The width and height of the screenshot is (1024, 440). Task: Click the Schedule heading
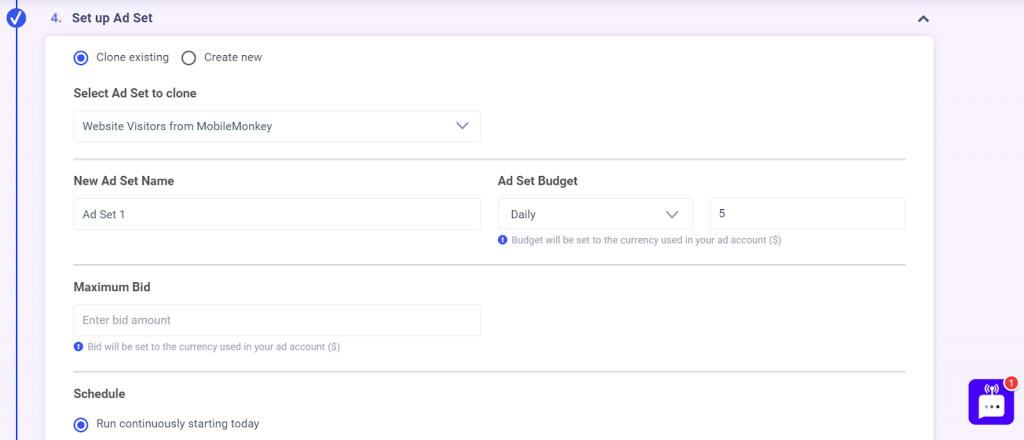point(99,394)
